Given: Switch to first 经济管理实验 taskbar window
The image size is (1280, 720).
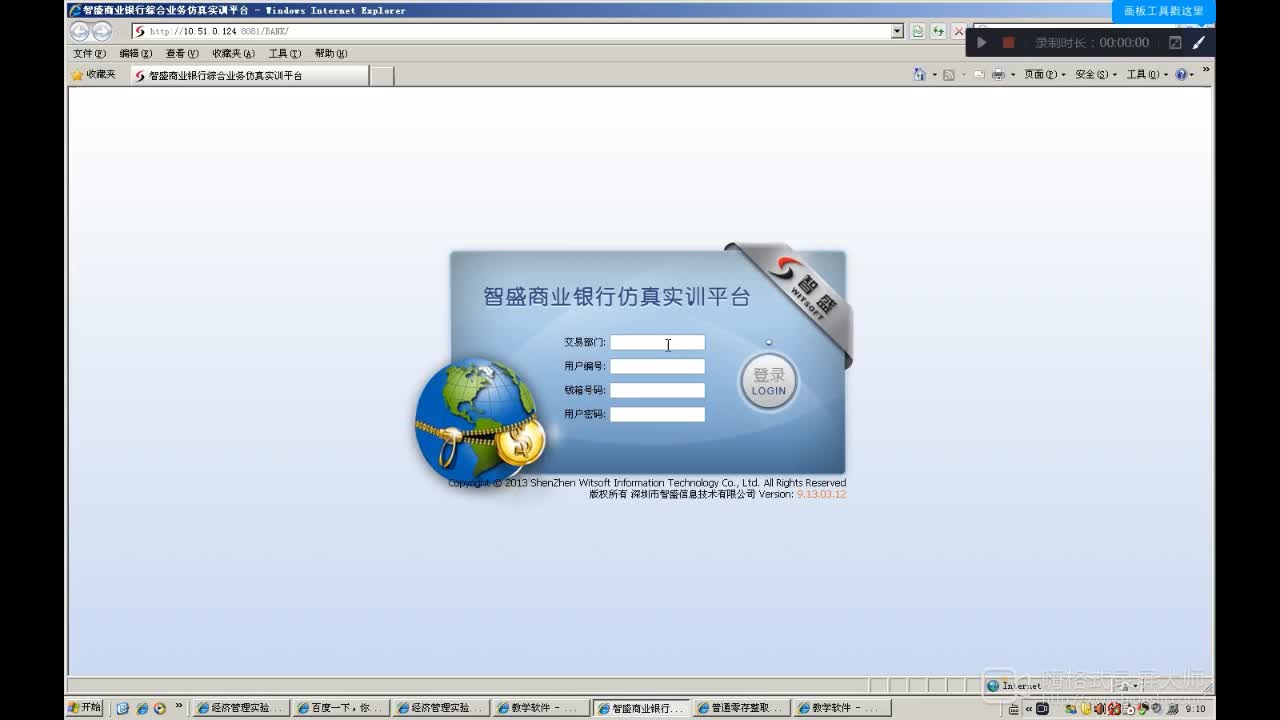Looking at the screenshot, I should pyautogui.click(x=241, y=708).
